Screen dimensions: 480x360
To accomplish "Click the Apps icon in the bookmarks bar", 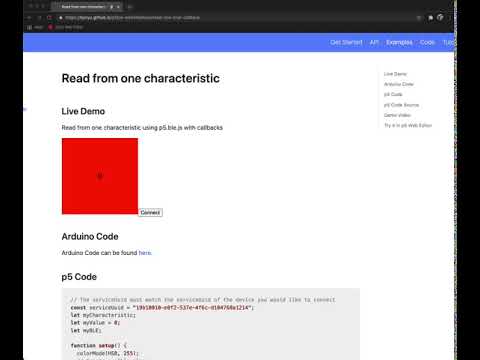I will coord(30,27).
